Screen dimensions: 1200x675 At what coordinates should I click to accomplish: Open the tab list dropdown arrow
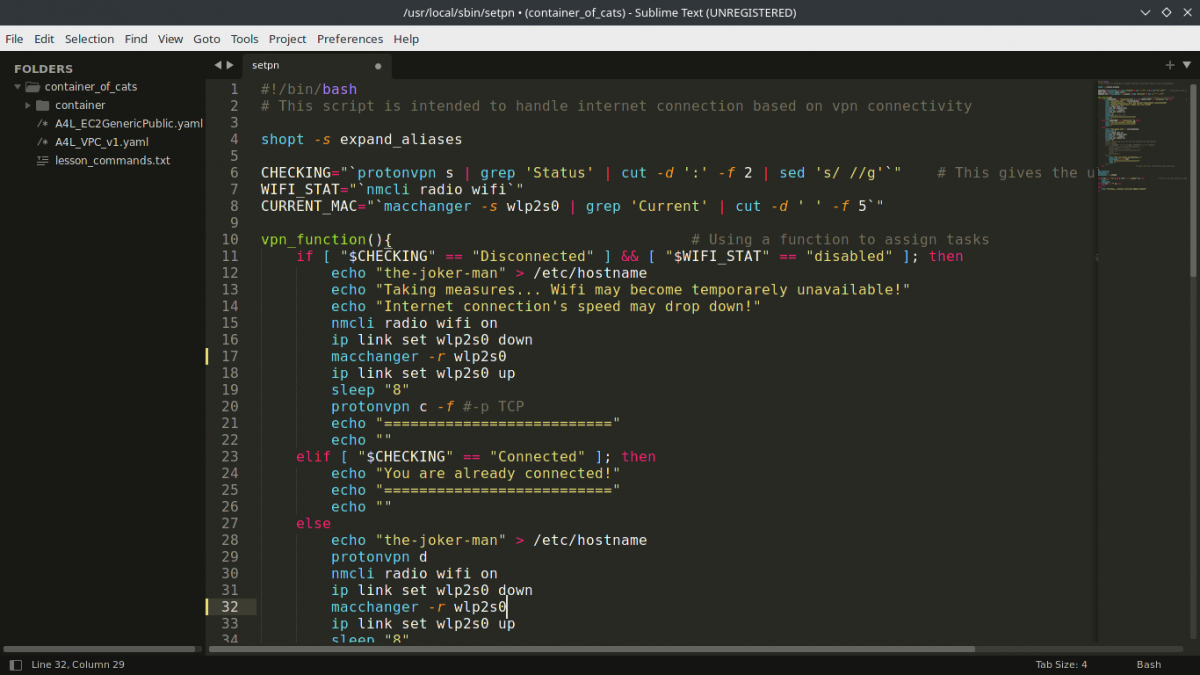[1186, 64]
